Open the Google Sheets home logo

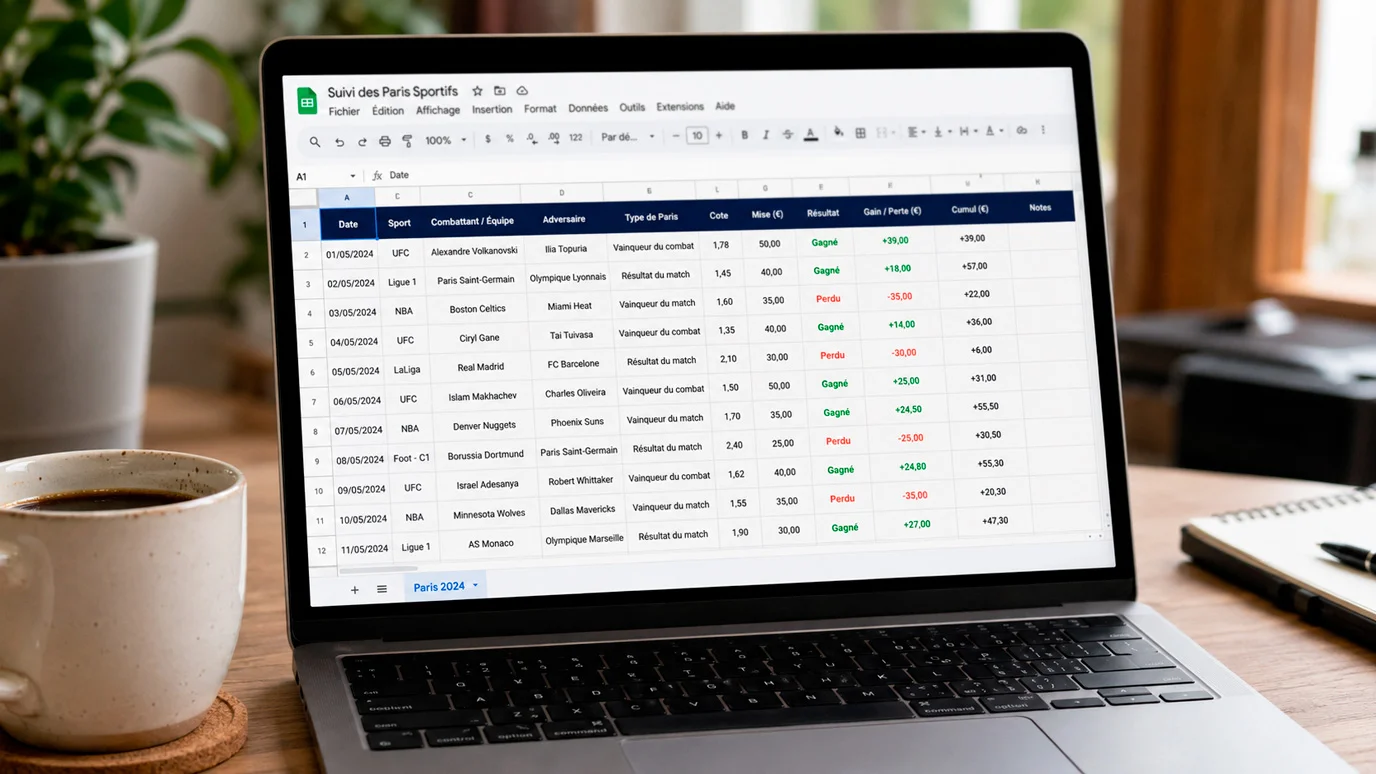[x=307, y=100]
